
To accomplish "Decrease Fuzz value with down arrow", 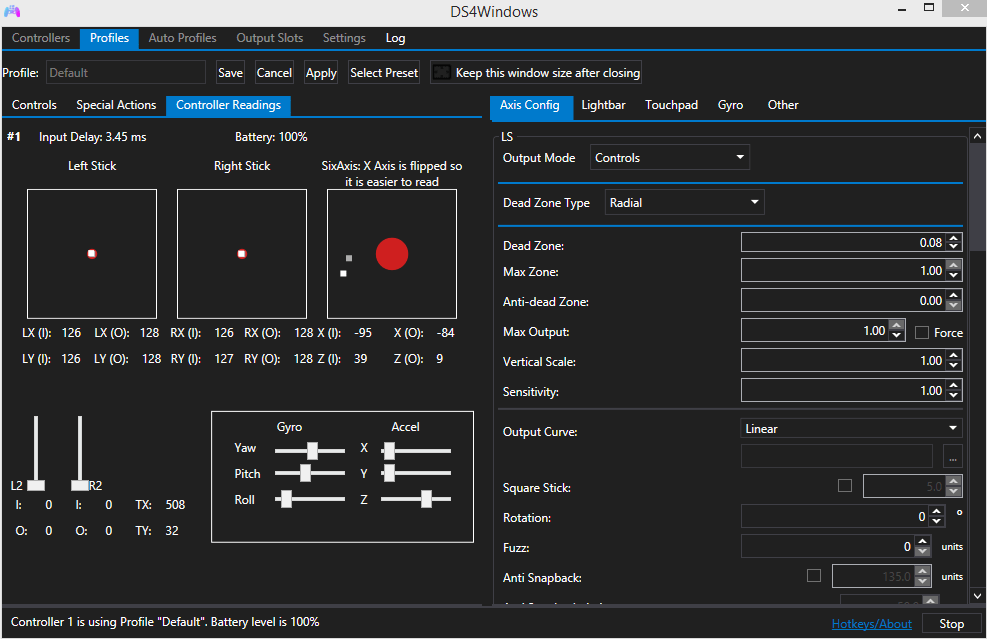I will point(923,552).
